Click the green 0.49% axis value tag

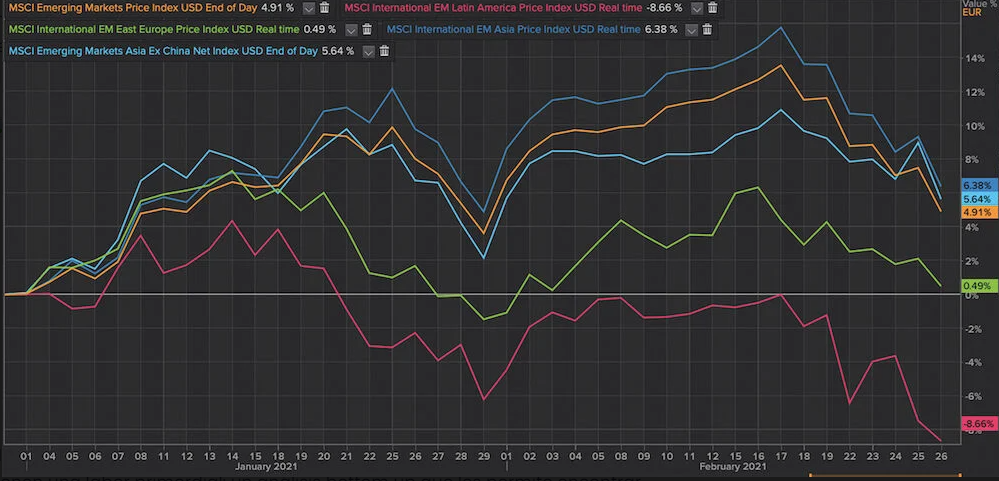(975, 286)
